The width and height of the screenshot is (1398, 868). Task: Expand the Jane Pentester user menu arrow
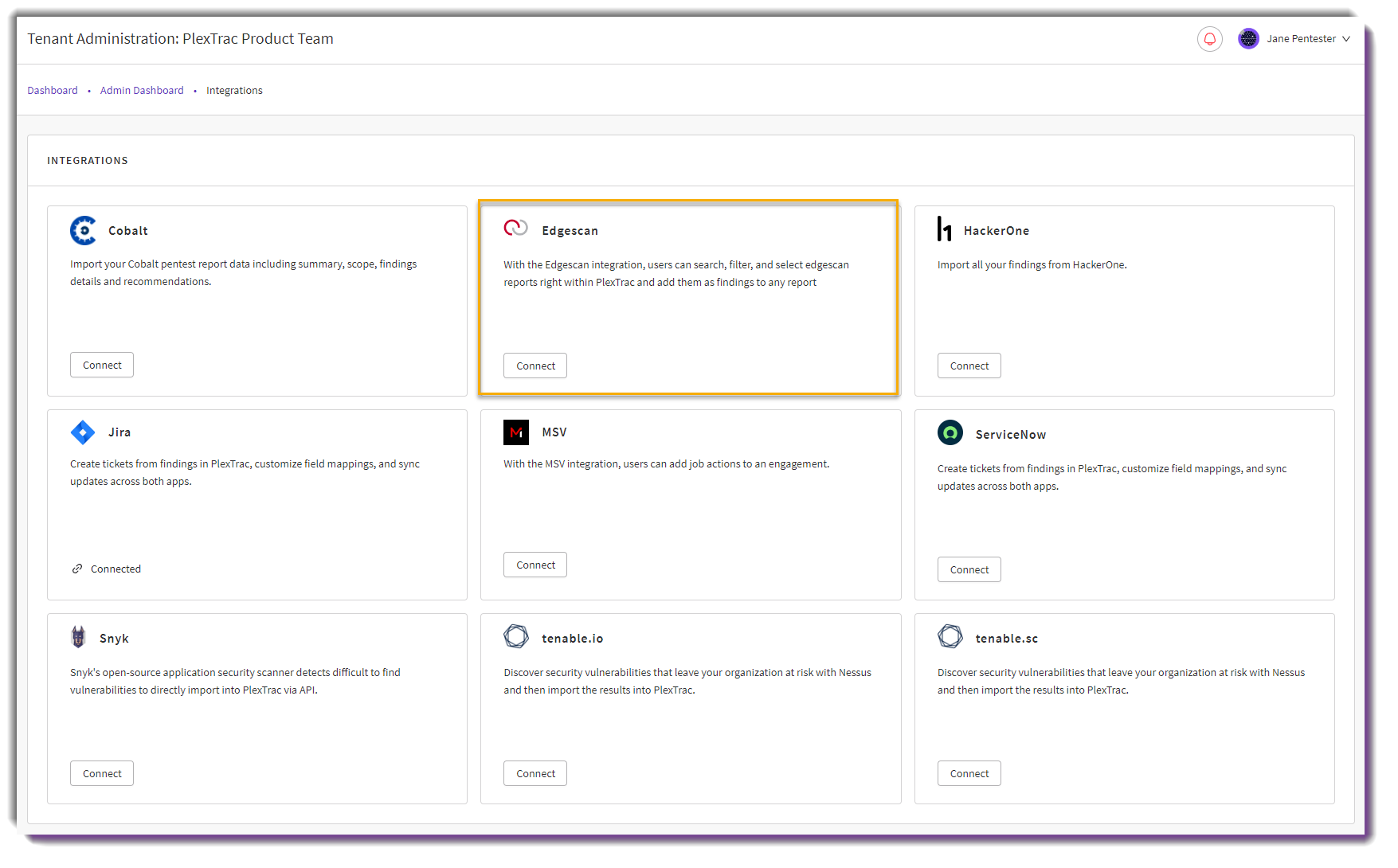pyautogui.click(x=1346, y=39)
